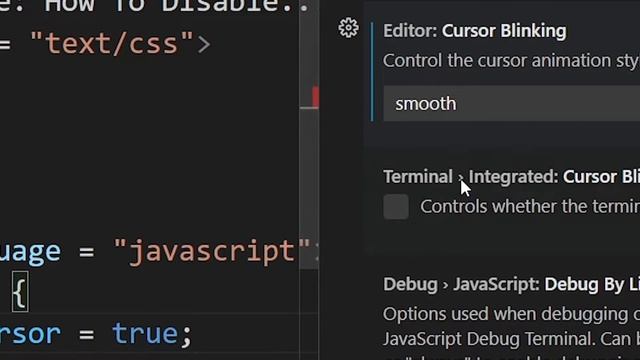Click 'JavaScript Debug Terminal. Can' description line

(x=511, y=339)
